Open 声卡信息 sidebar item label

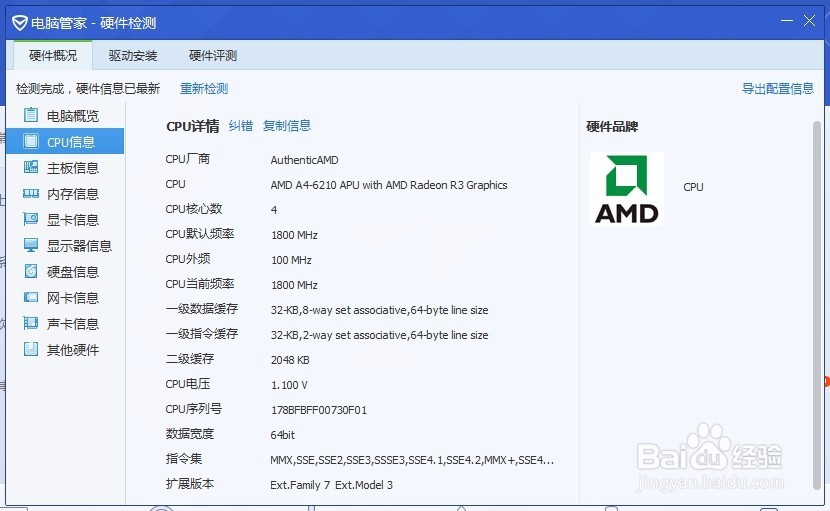[x=73, y=324]
